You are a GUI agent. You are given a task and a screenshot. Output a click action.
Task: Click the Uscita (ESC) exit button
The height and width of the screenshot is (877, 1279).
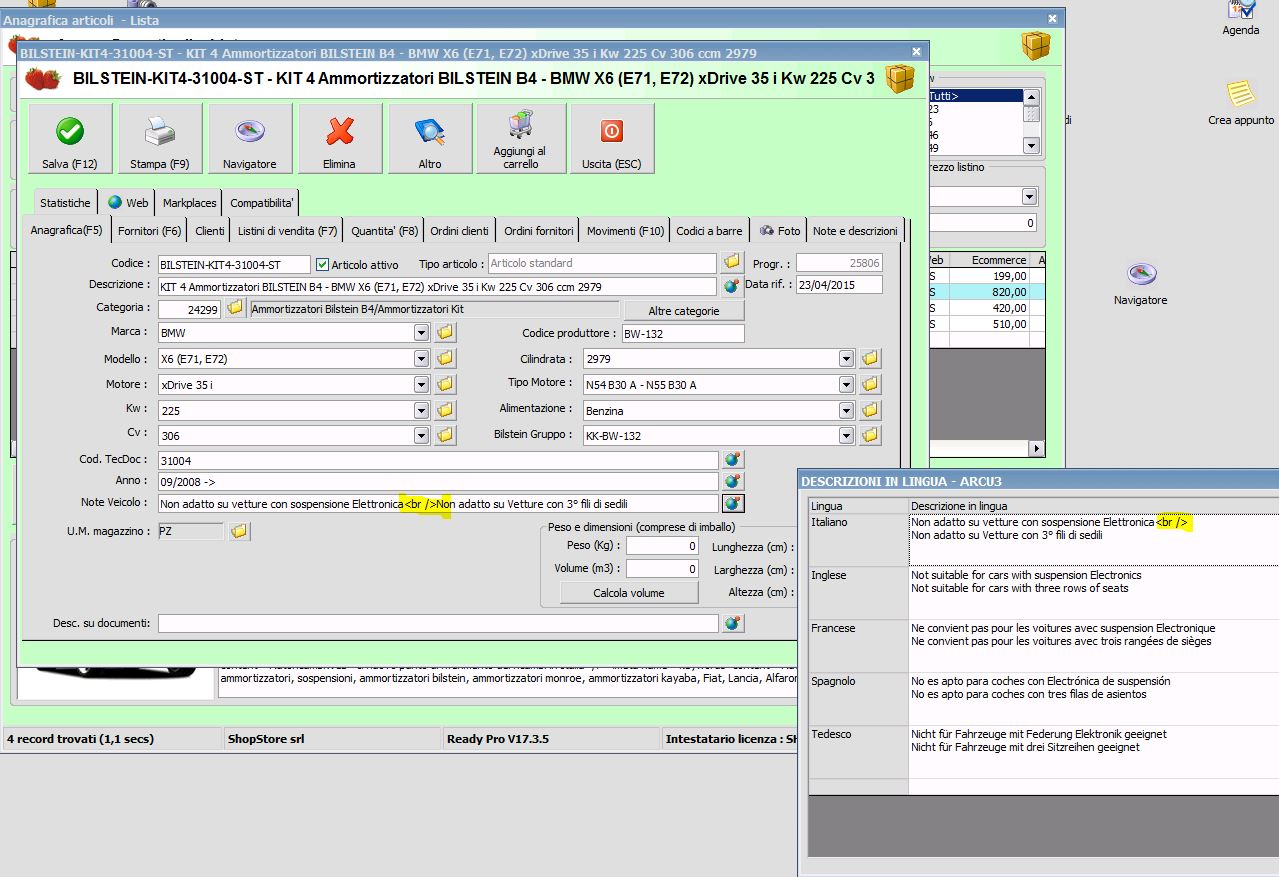point(612,139)
